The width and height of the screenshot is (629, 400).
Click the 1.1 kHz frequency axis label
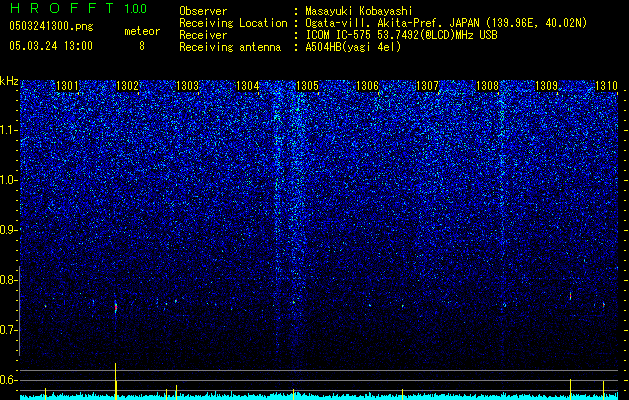click(x=9, y=130)
